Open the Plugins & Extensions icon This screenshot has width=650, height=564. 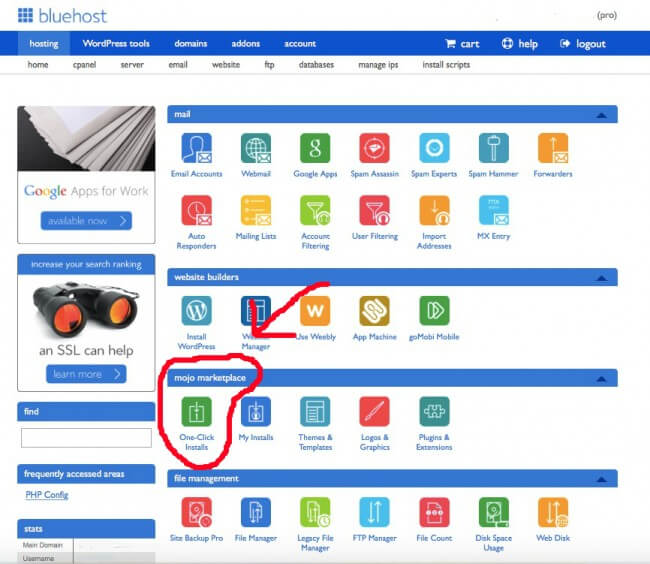point(434,411)
